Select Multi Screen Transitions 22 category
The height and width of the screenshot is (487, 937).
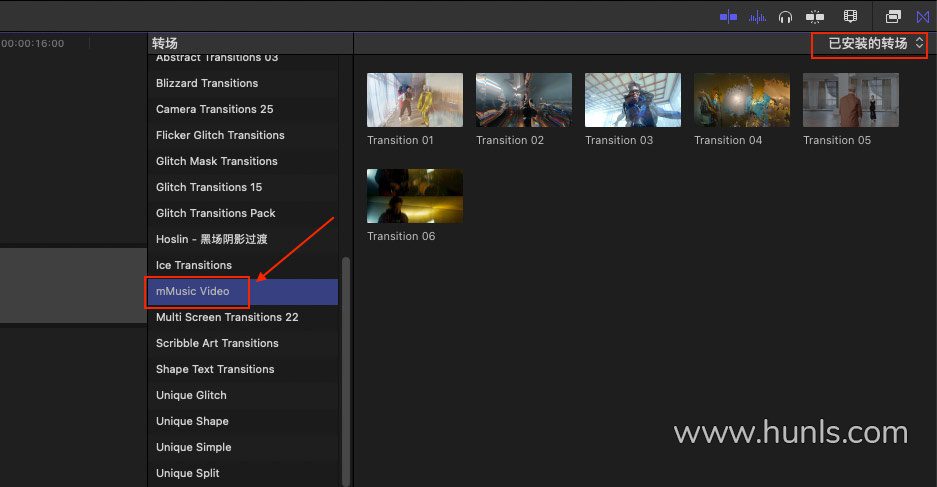[x=243, y=317]
